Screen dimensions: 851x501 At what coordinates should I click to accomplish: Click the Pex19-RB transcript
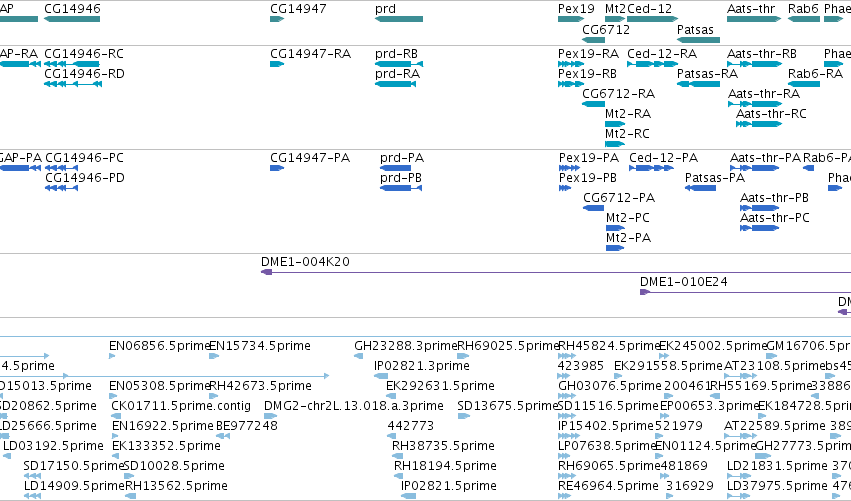pos(571,84)
